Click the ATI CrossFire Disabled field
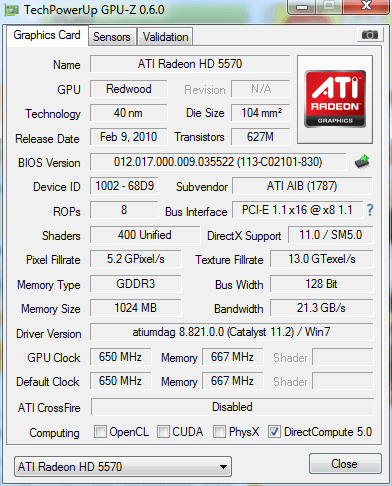This screenshot has height=486, width=392. tap(232, 407)
